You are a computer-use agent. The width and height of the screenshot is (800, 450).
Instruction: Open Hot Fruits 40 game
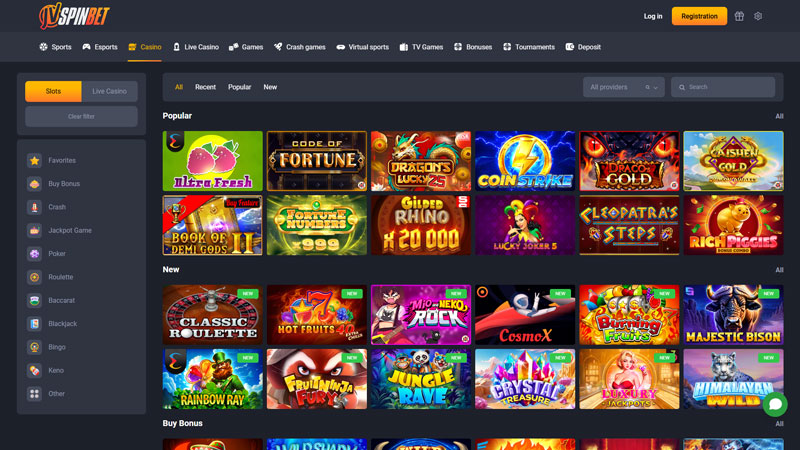coord(317,315)
